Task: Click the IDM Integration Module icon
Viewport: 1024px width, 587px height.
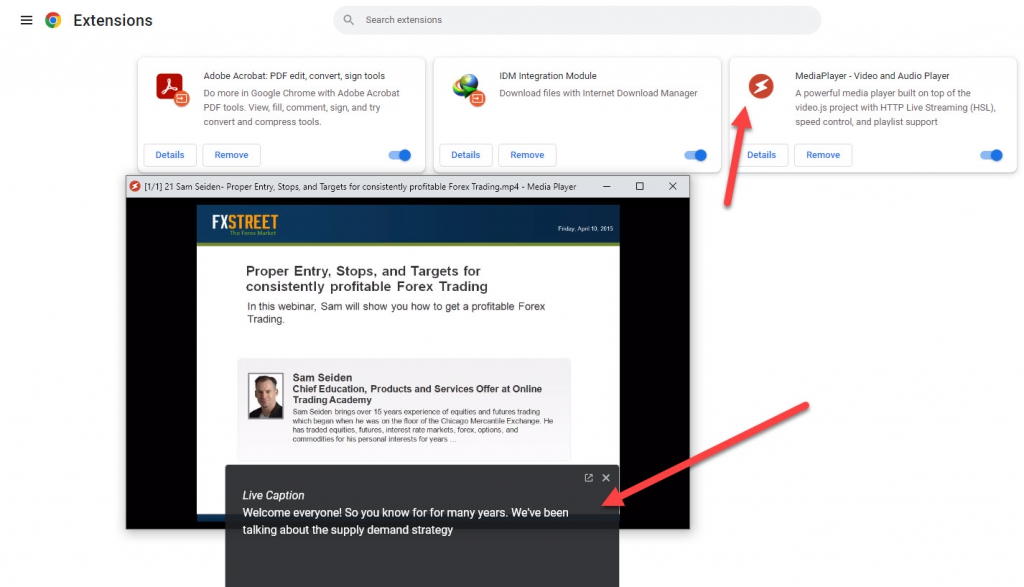Action: (468, 89)
